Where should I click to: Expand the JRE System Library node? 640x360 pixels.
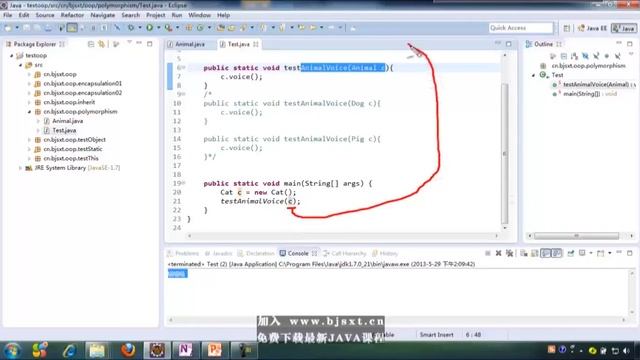click(x=20, y=168)
